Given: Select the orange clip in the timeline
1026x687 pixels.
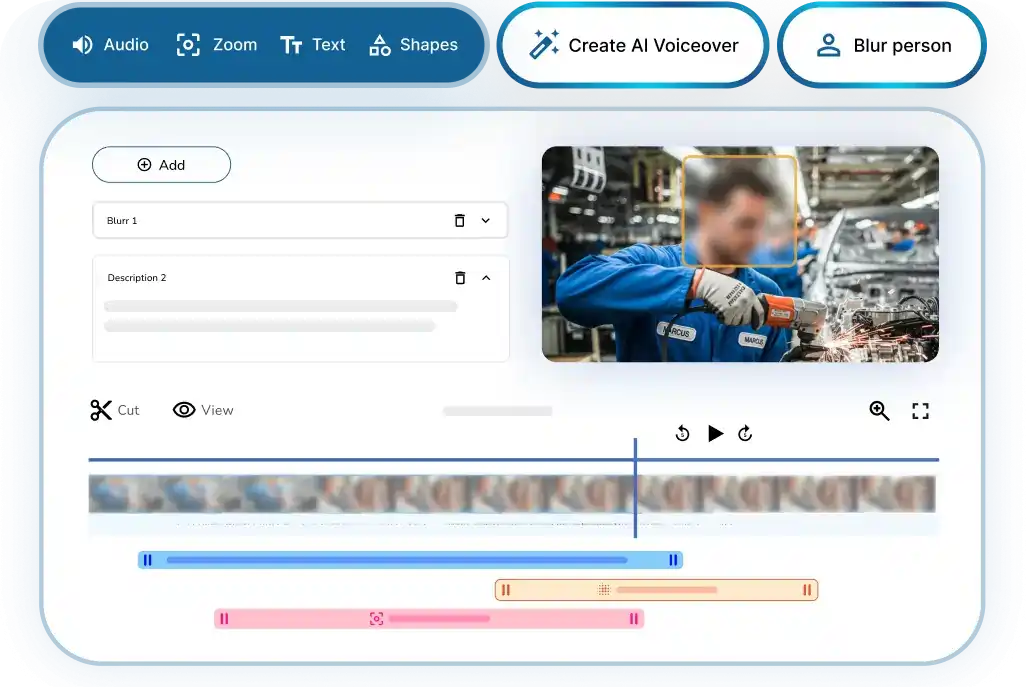Looking at the screenshot, I should (x=655, y=590).
